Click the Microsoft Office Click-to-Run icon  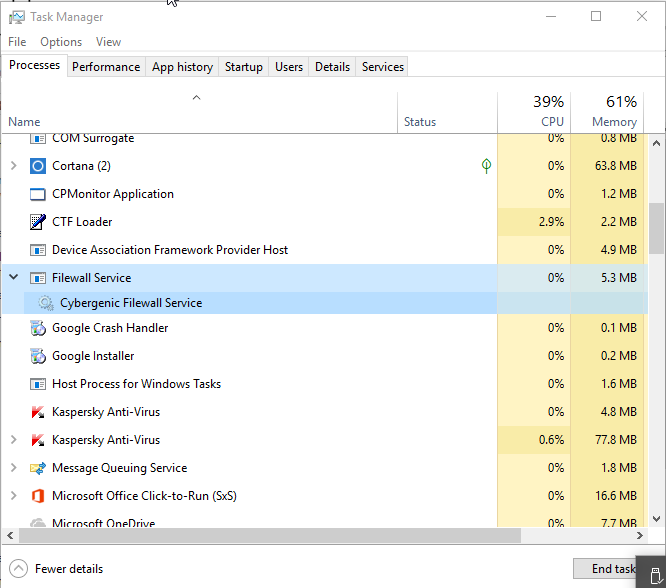pyautogui.click(x=37, y=496)
